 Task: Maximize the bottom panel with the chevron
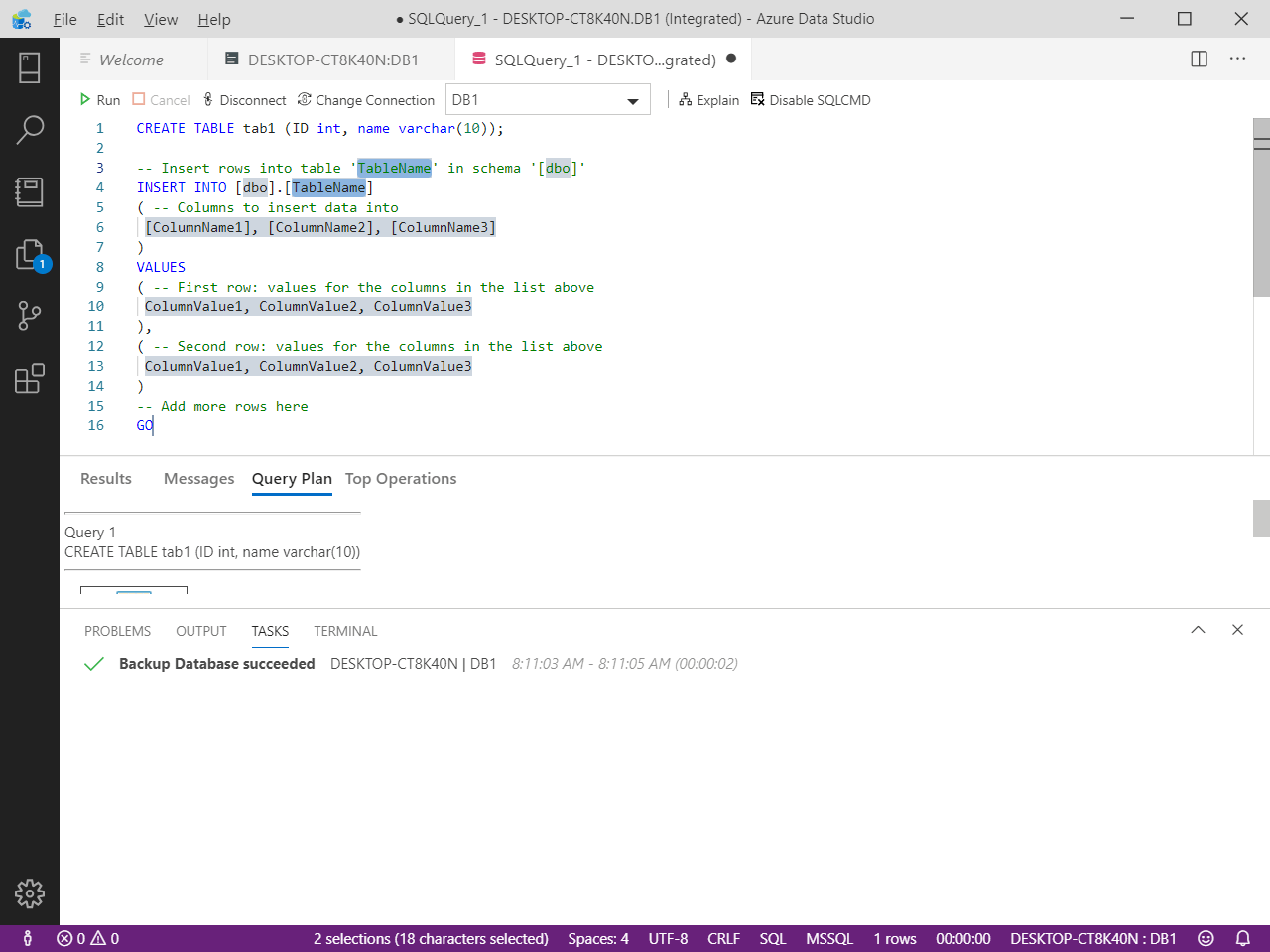click(1199, 630)
